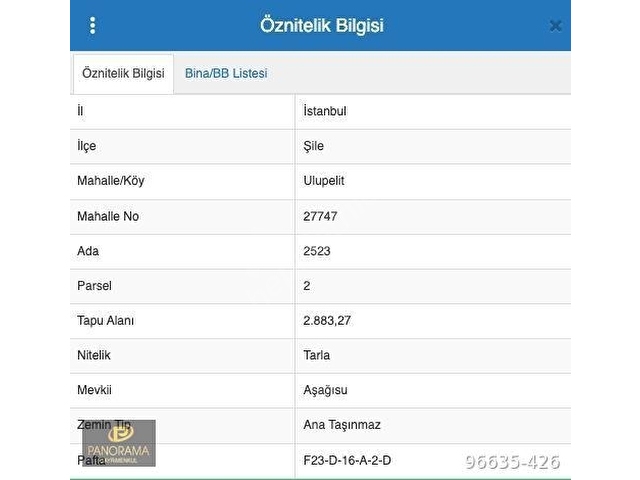640x480 pixels.
Task: Click the Mevkii value Aşağısu
Action: (x=325, y=390)
